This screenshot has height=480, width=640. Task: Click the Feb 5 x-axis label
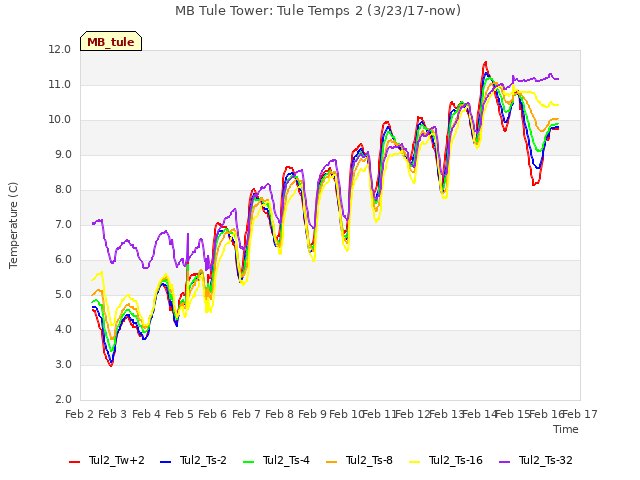point(180,414)
